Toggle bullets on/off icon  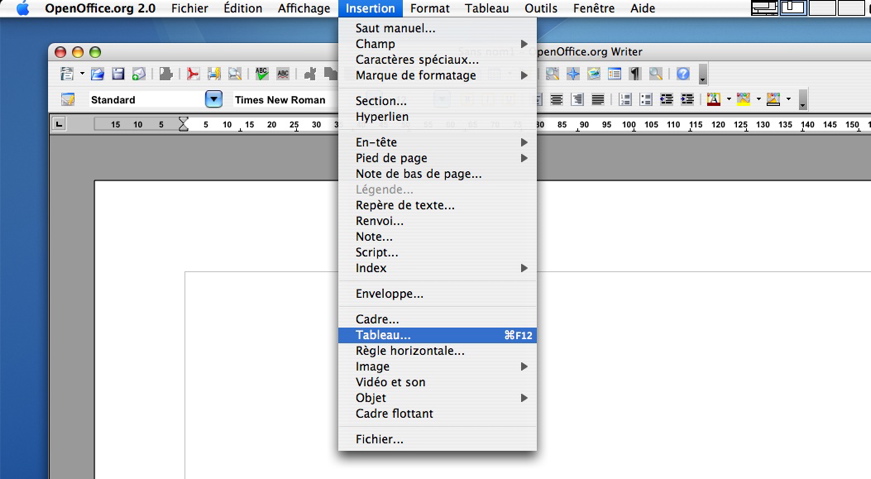(x=645, y=99)
